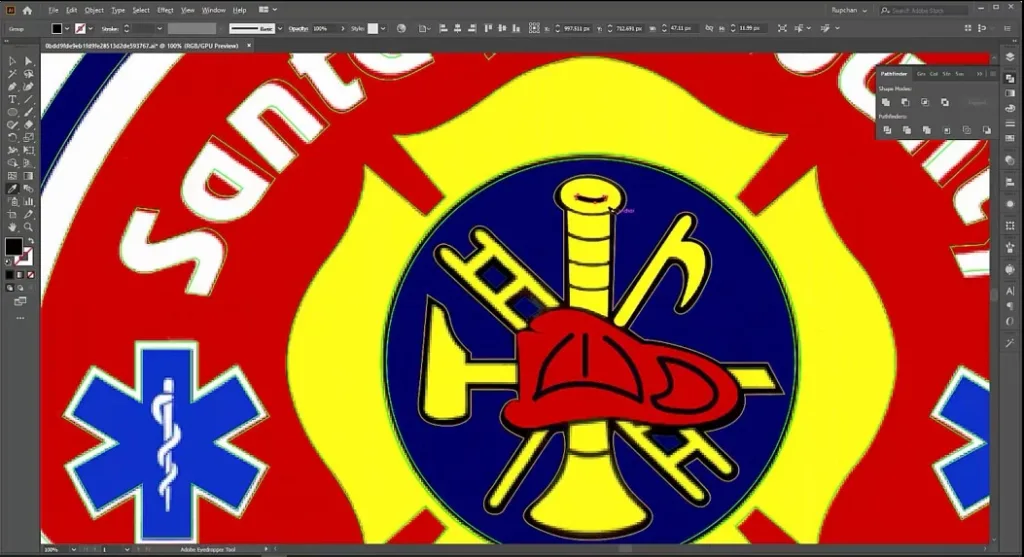Click the control bar stroke swatch

(x=80, y=29)
